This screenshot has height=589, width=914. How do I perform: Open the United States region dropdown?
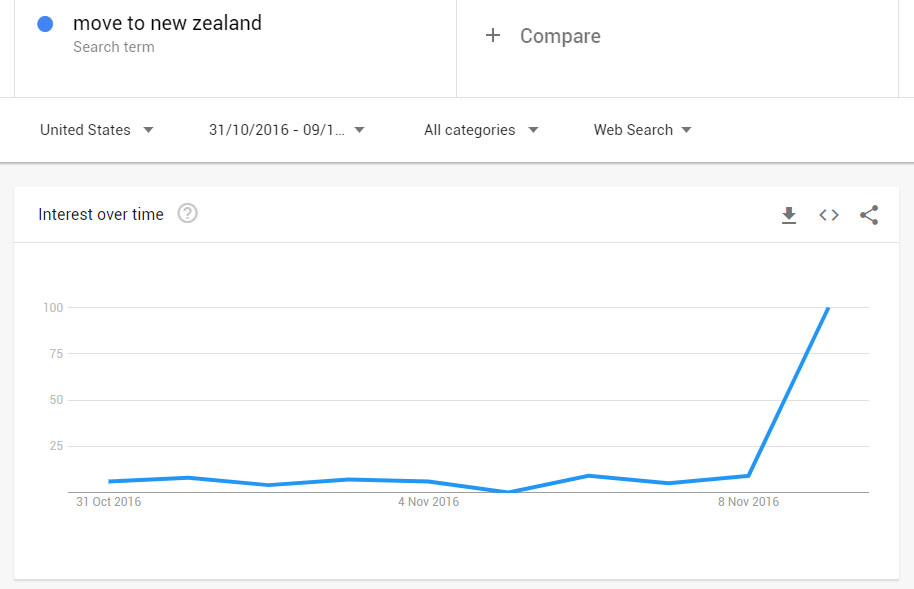(x=97, y=130)
